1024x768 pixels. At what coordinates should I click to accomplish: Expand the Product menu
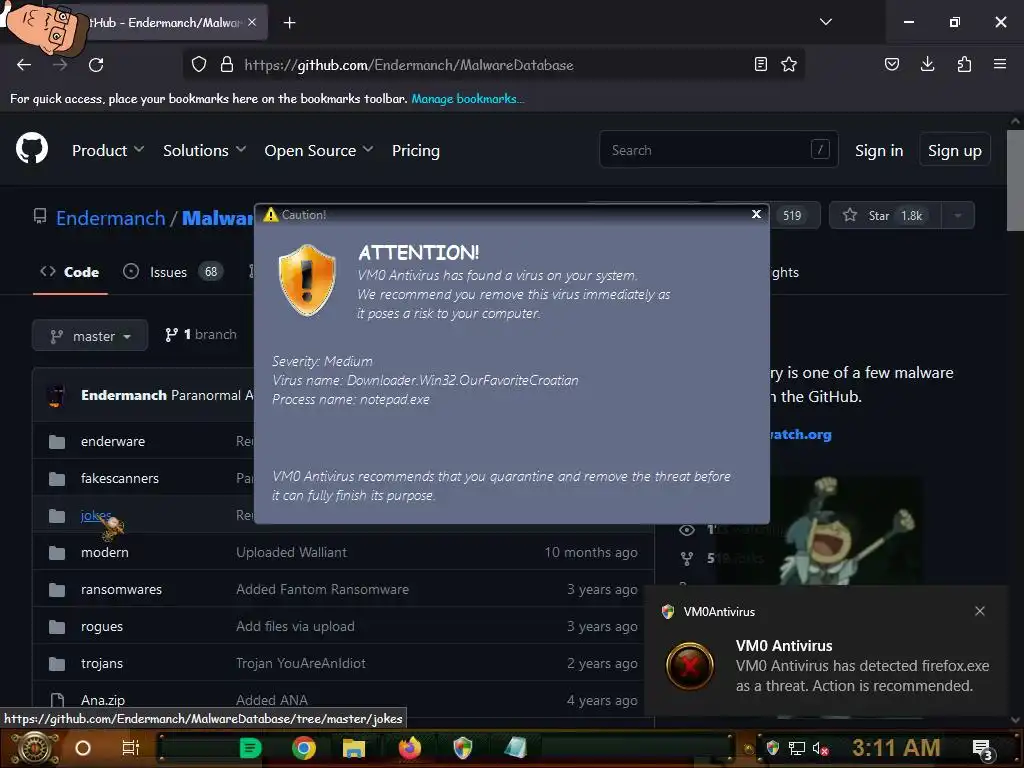pos(108,150)
